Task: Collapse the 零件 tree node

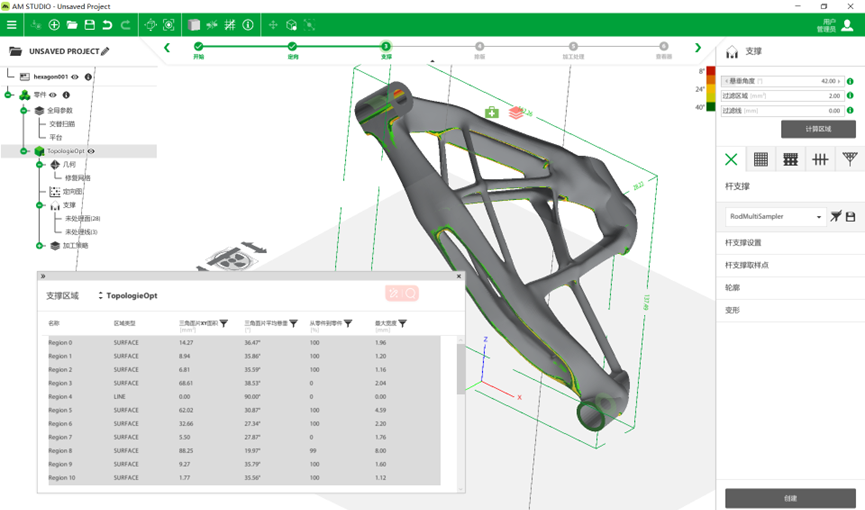Action: point(8,95)
